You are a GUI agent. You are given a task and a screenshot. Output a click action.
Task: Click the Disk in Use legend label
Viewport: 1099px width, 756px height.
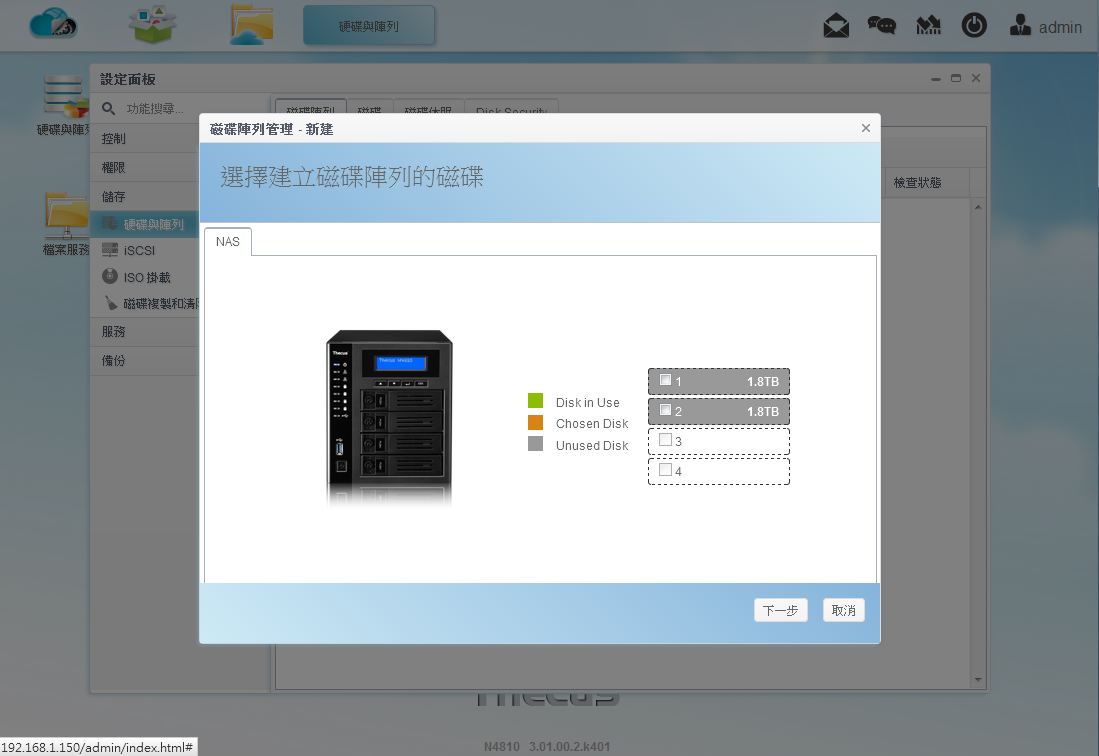click(x=587, y=402)
